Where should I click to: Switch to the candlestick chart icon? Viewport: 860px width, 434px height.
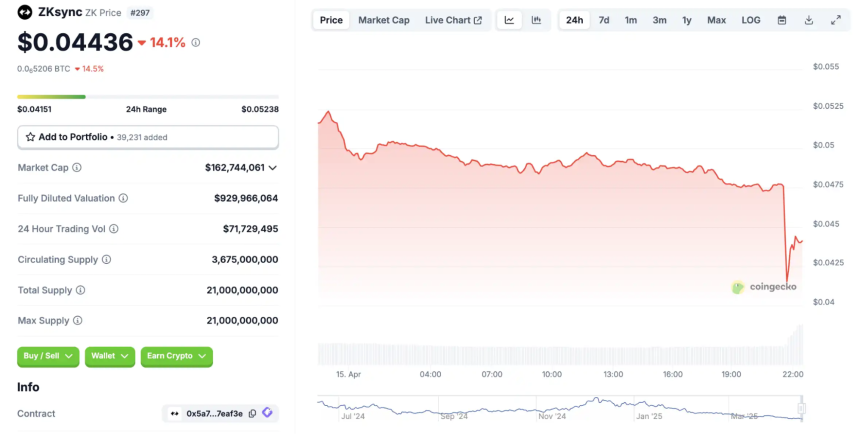click(x=536, y=20)
